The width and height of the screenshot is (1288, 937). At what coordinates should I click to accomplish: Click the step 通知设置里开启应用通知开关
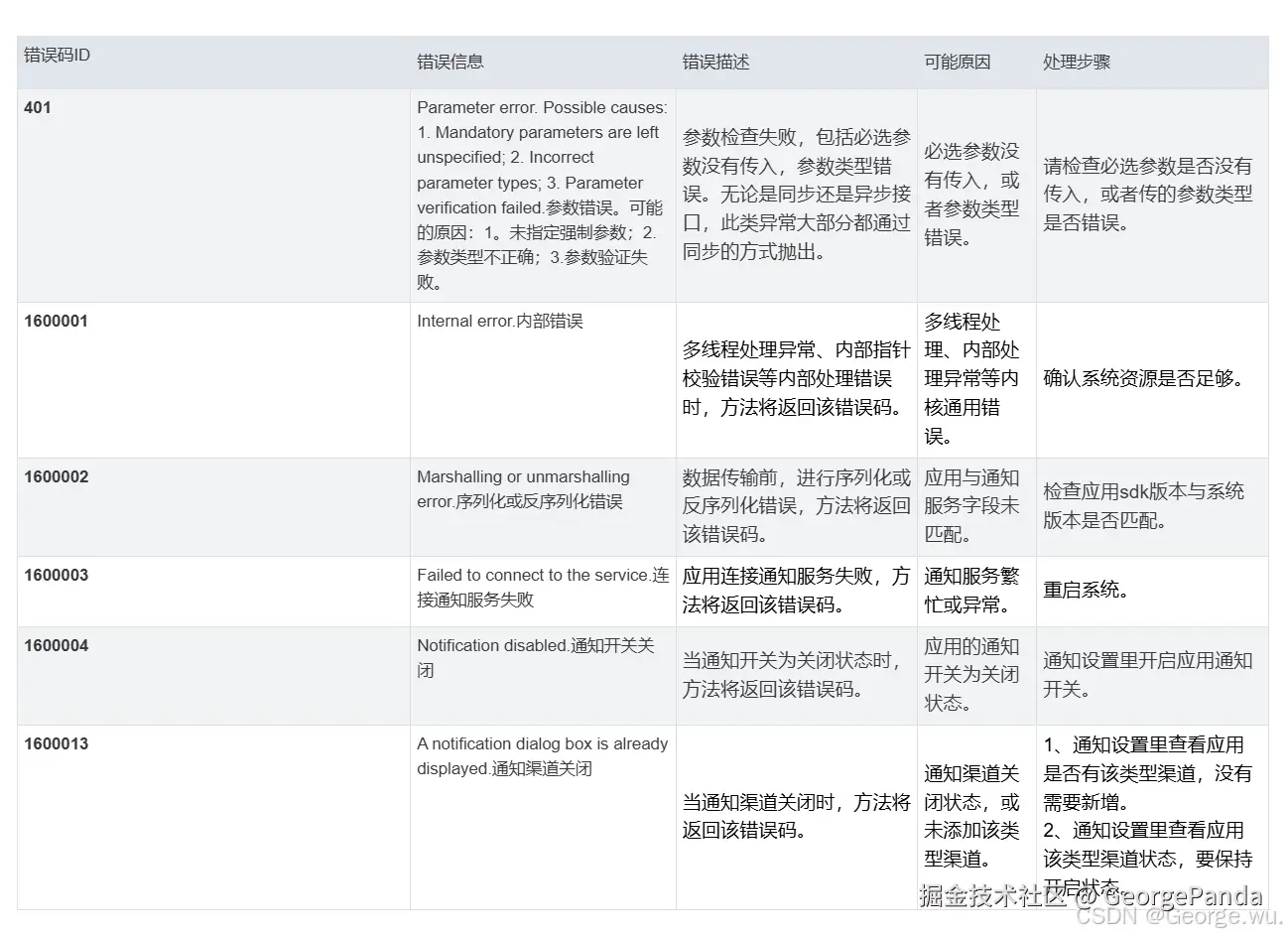coord(1152,676)
